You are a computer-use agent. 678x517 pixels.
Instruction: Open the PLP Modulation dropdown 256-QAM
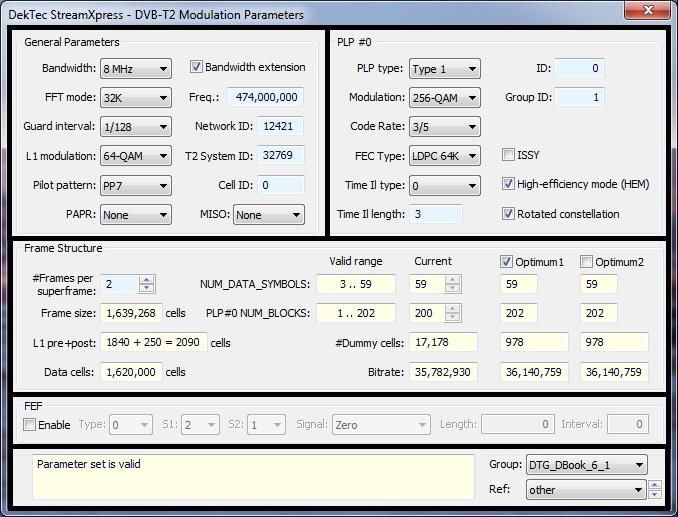(445, 98)
